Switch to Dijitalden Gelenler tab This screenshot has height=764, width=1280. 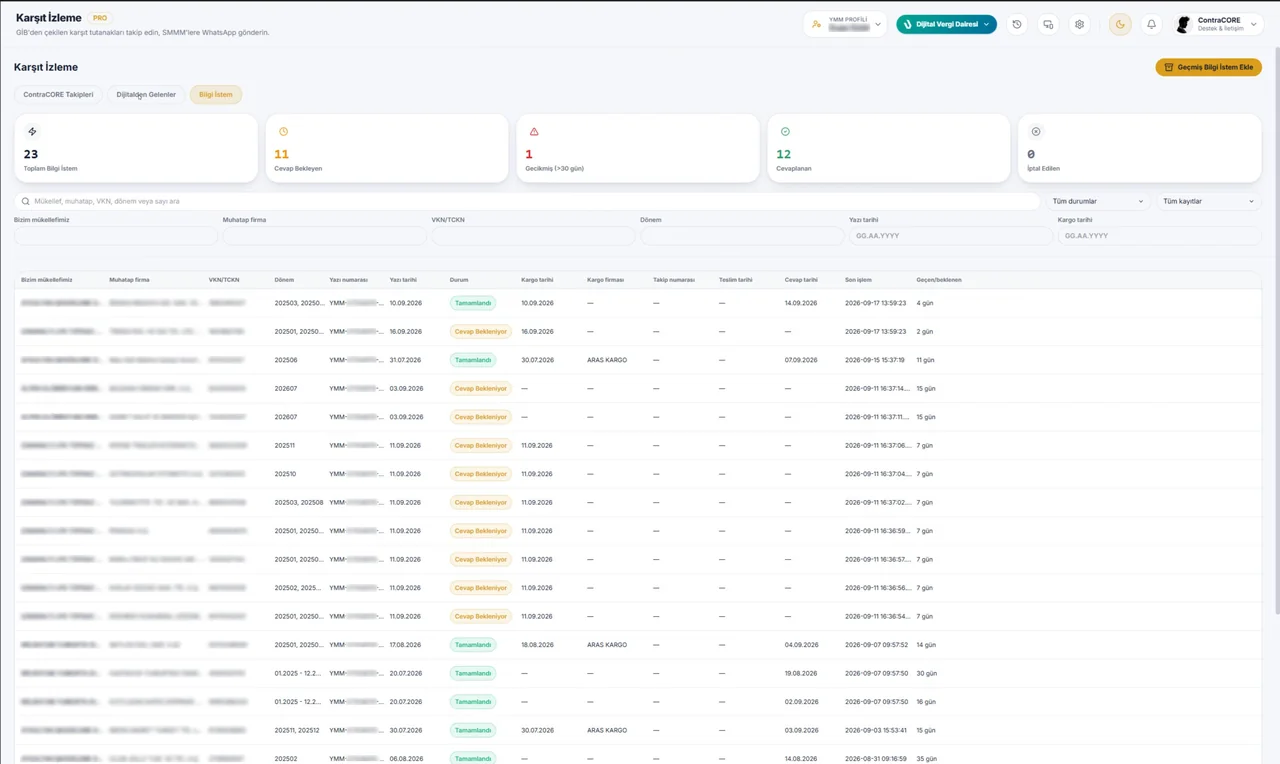click(146, 95)
